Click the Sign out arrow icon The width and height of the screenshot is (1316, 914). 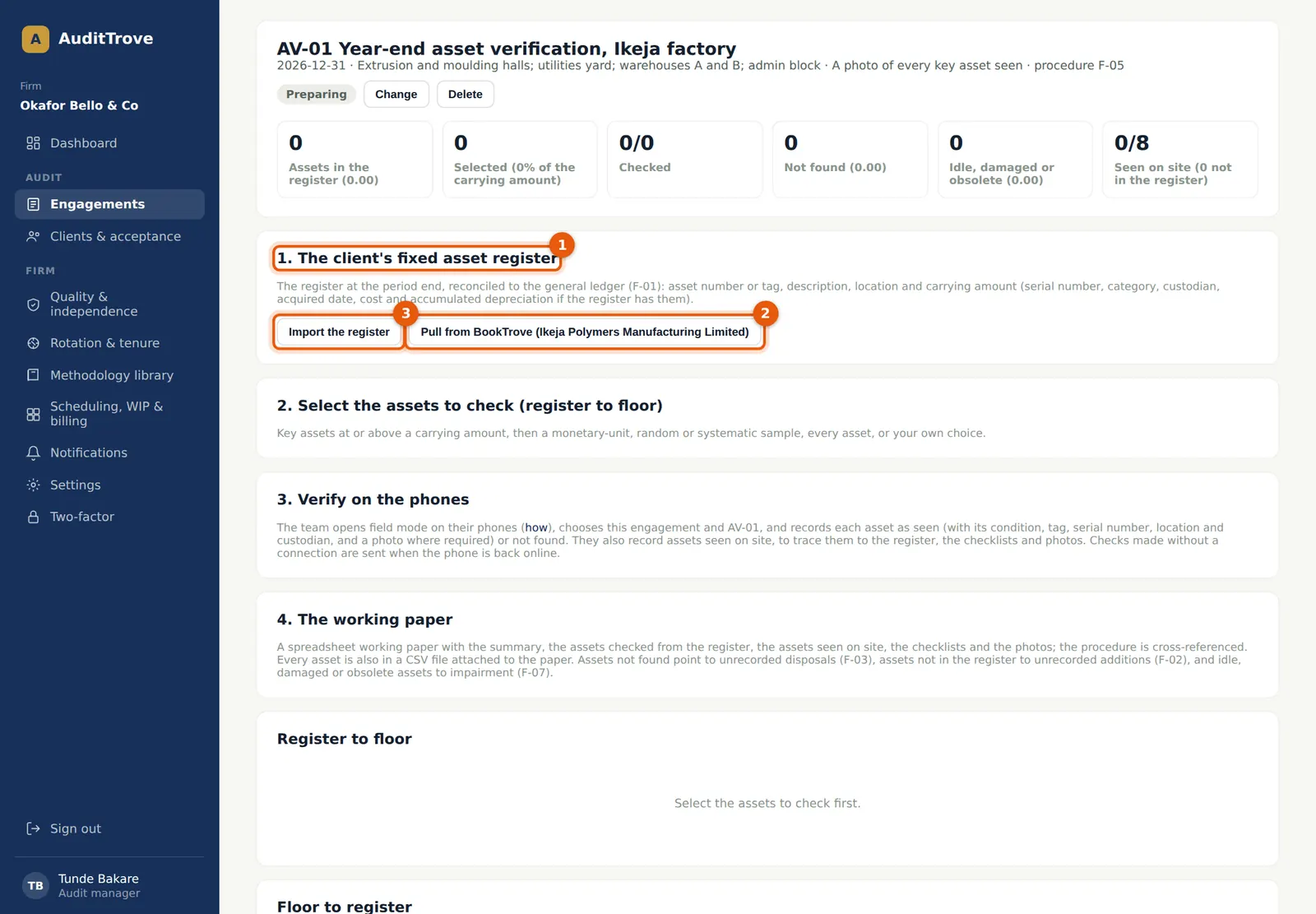coord(33,828)
